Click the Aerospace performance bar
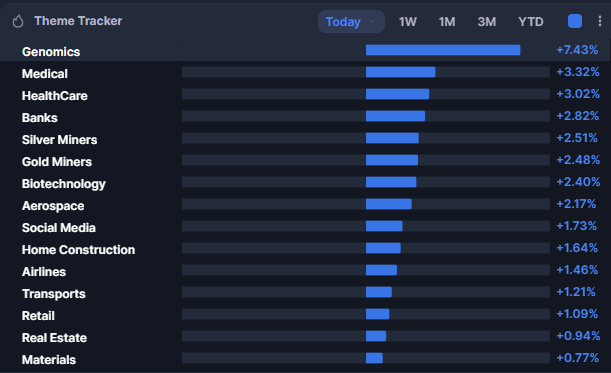The width and height of the screenshot is (611, 373). coord(389,204)
